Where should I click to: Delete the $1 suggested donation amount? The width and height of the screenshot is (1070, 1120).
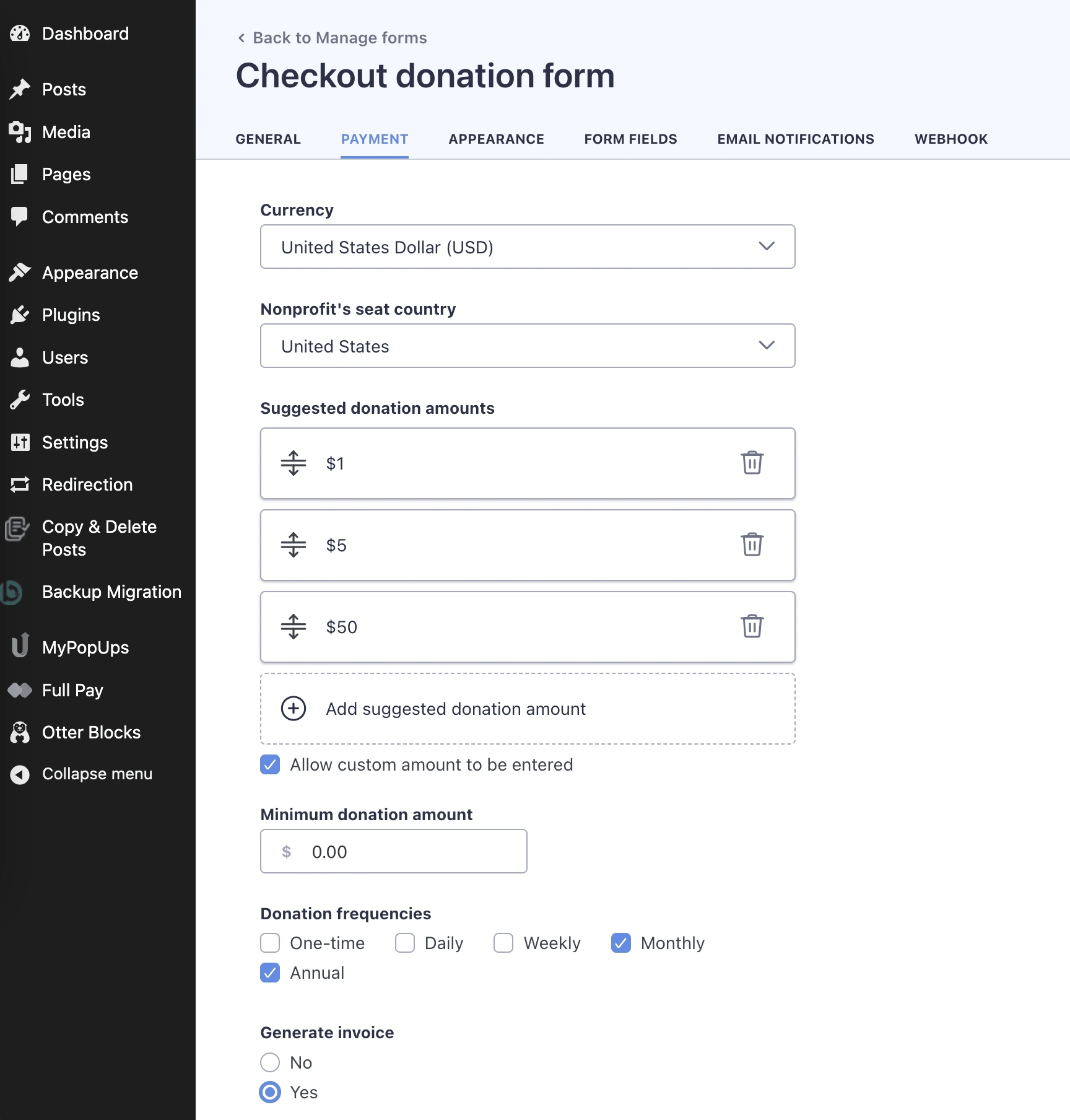tap(752, 463)
